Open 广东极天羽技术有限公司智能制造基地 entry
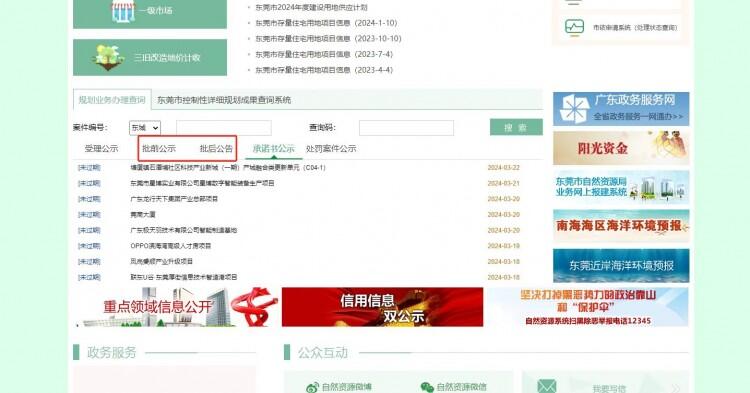The image size is (750, 393). pos(184,230)
